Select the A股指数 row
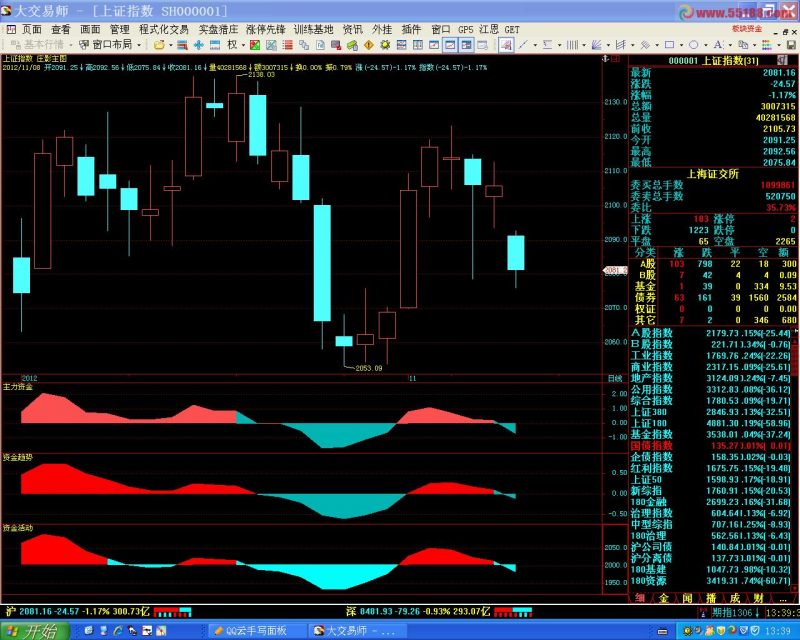 click(711, 333)
